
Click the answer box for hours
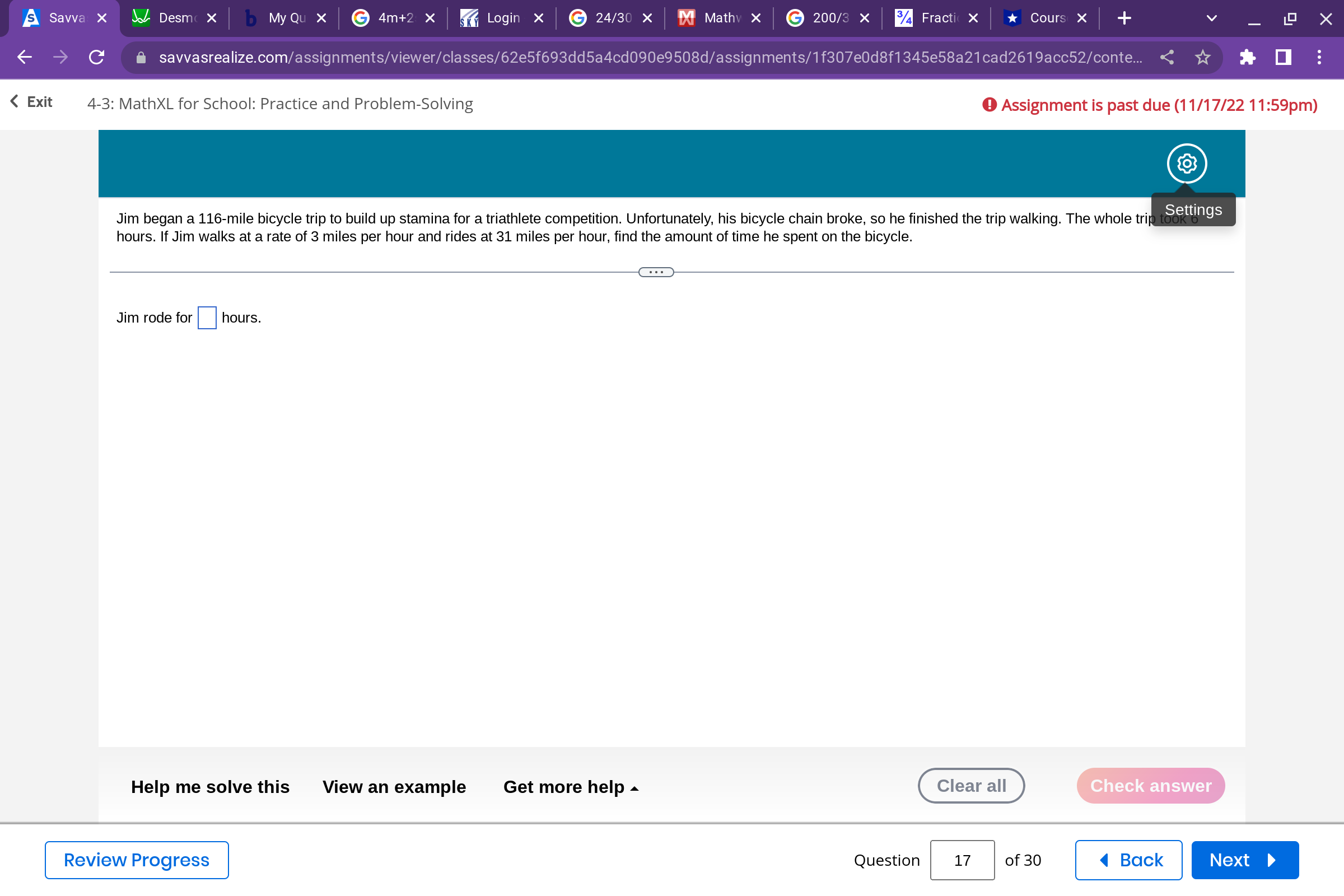pyautogui.click(x=207, y=318)
